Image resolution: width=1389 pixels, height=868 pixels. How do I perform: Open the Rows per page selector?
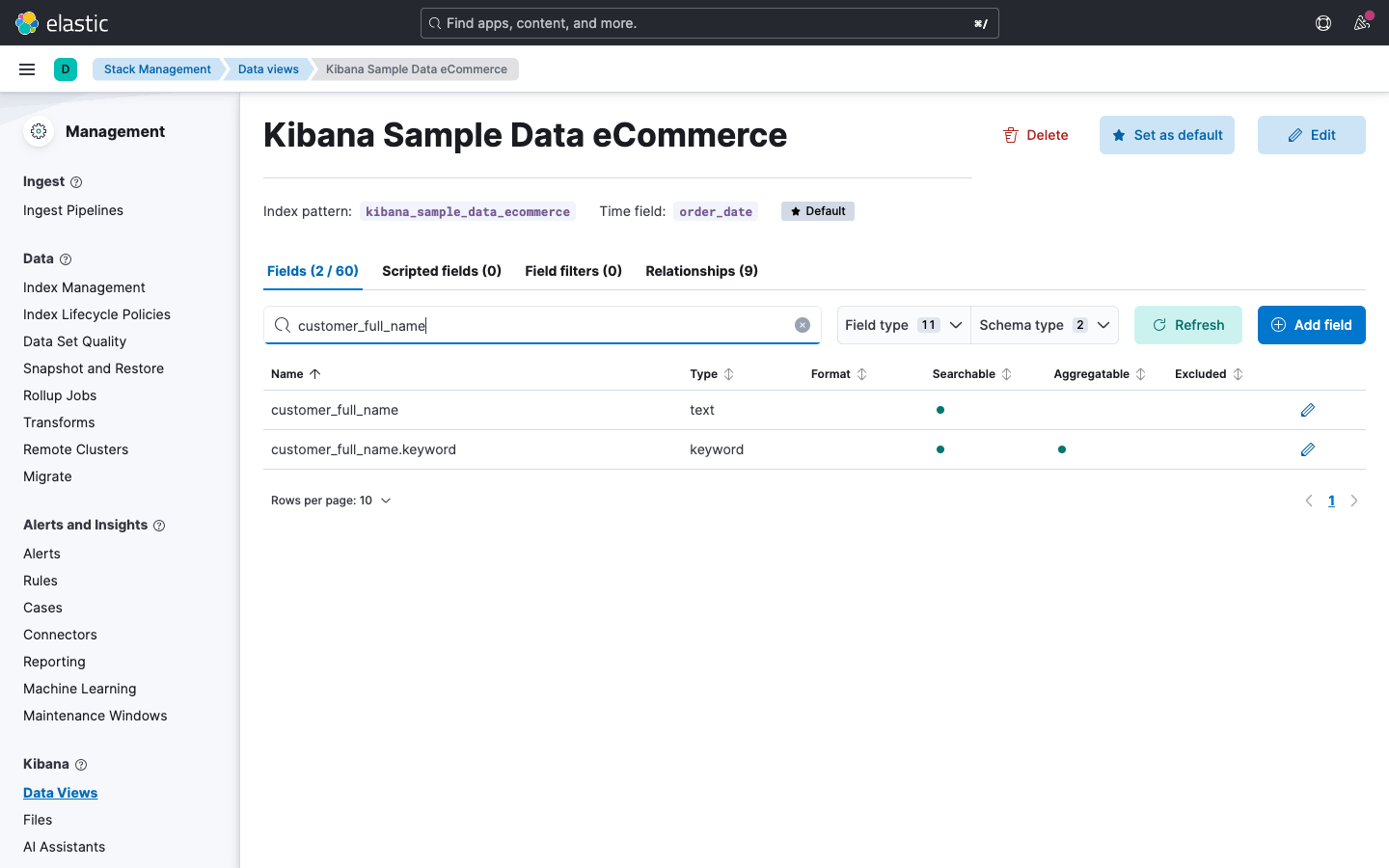coord(331,501)
